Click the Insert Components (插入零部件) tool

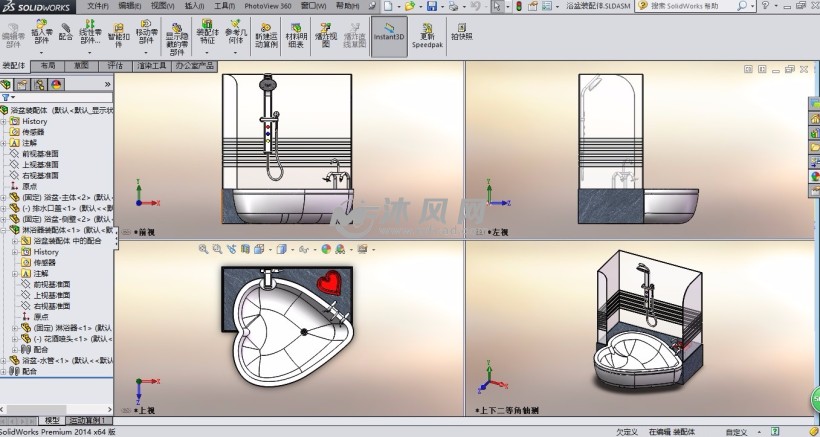pos(41,32)
